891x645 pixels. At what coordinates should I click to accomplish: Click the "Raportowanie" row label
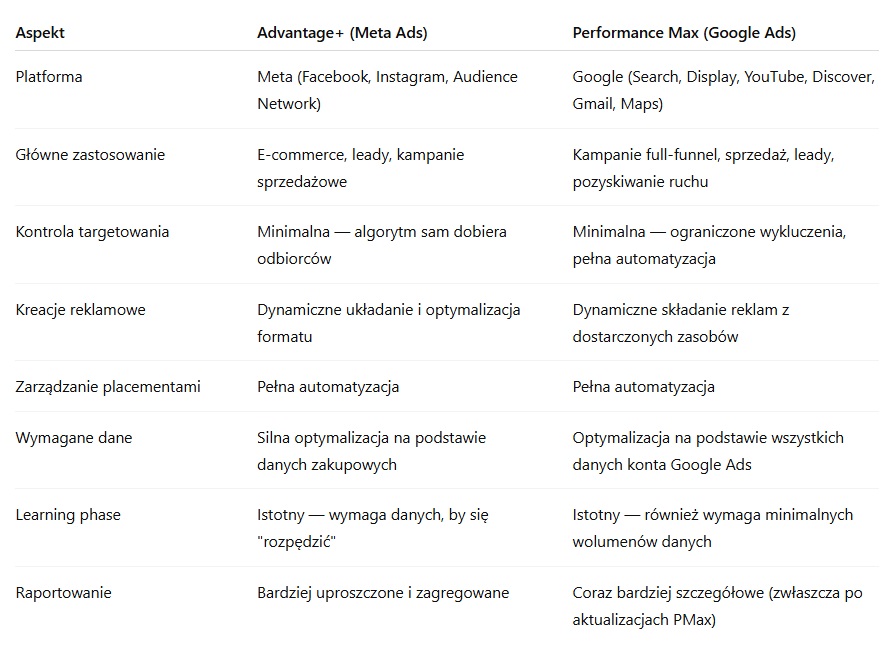[x=63, y=593]
